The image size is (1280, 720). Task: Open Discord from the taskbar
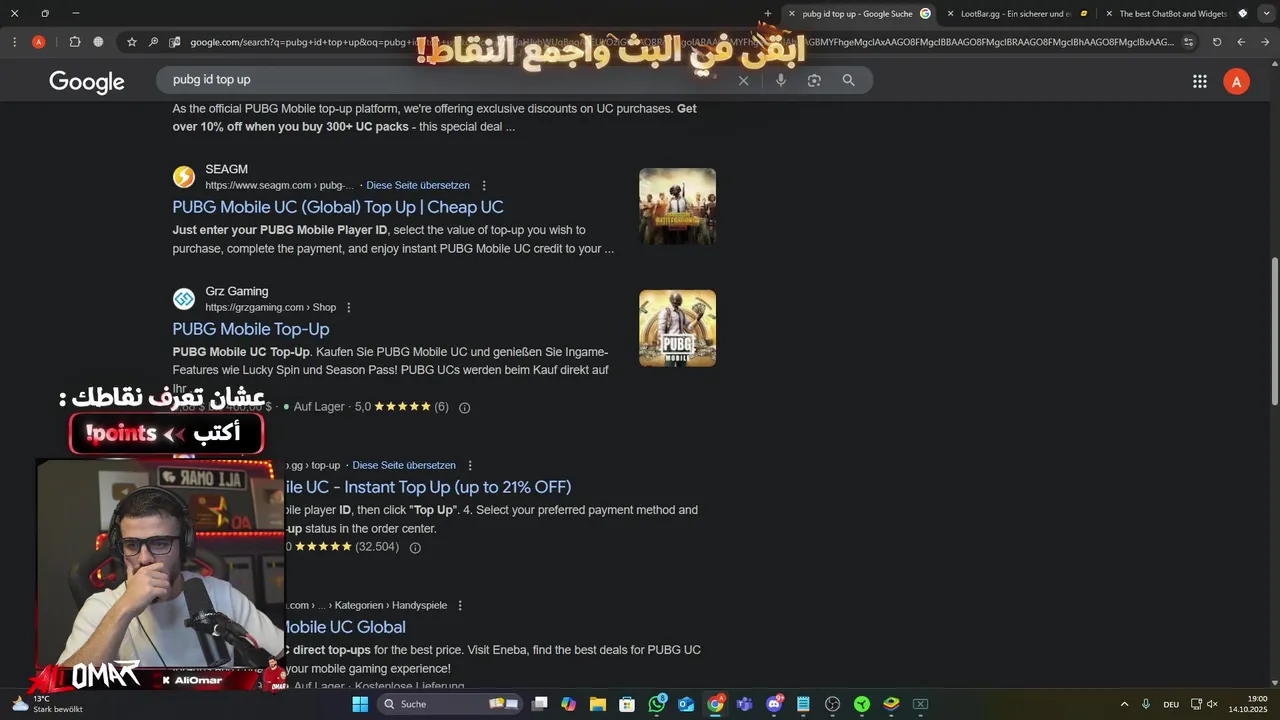(x=774, y=704)
